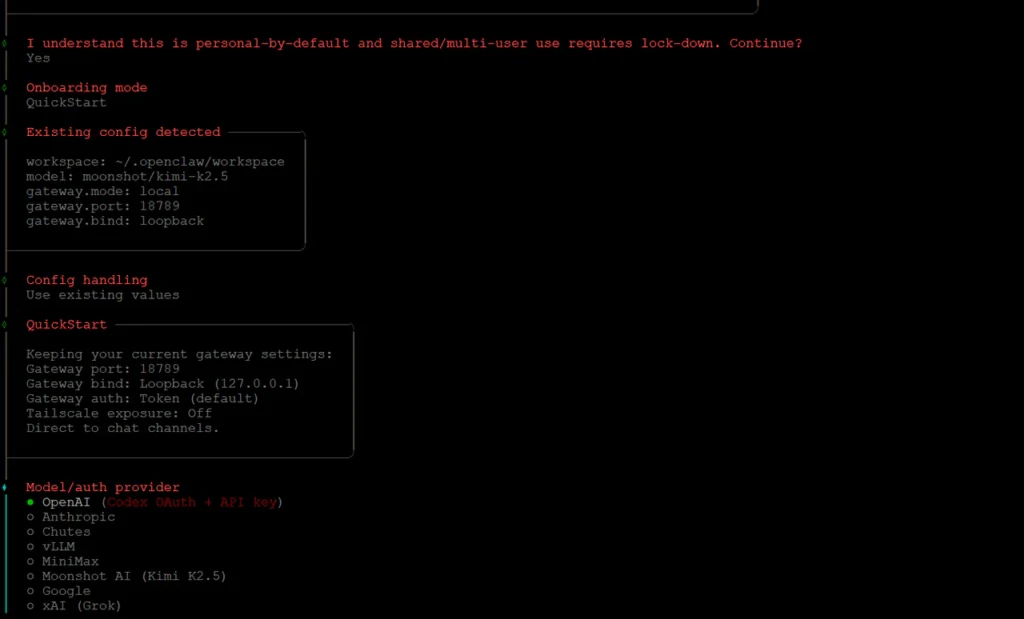Screen dimensions: 1024x619
Task: Select the Anthropic provider option
Action: click(71, 517)
